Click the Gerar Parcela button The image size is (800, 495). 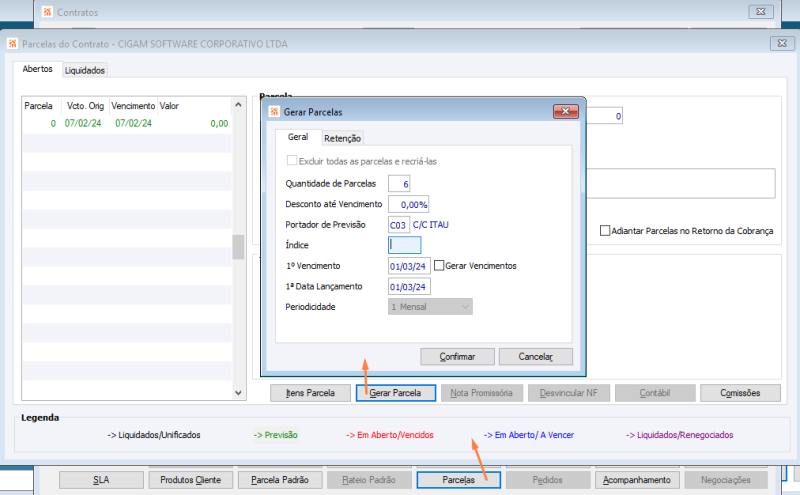[395, 393]
